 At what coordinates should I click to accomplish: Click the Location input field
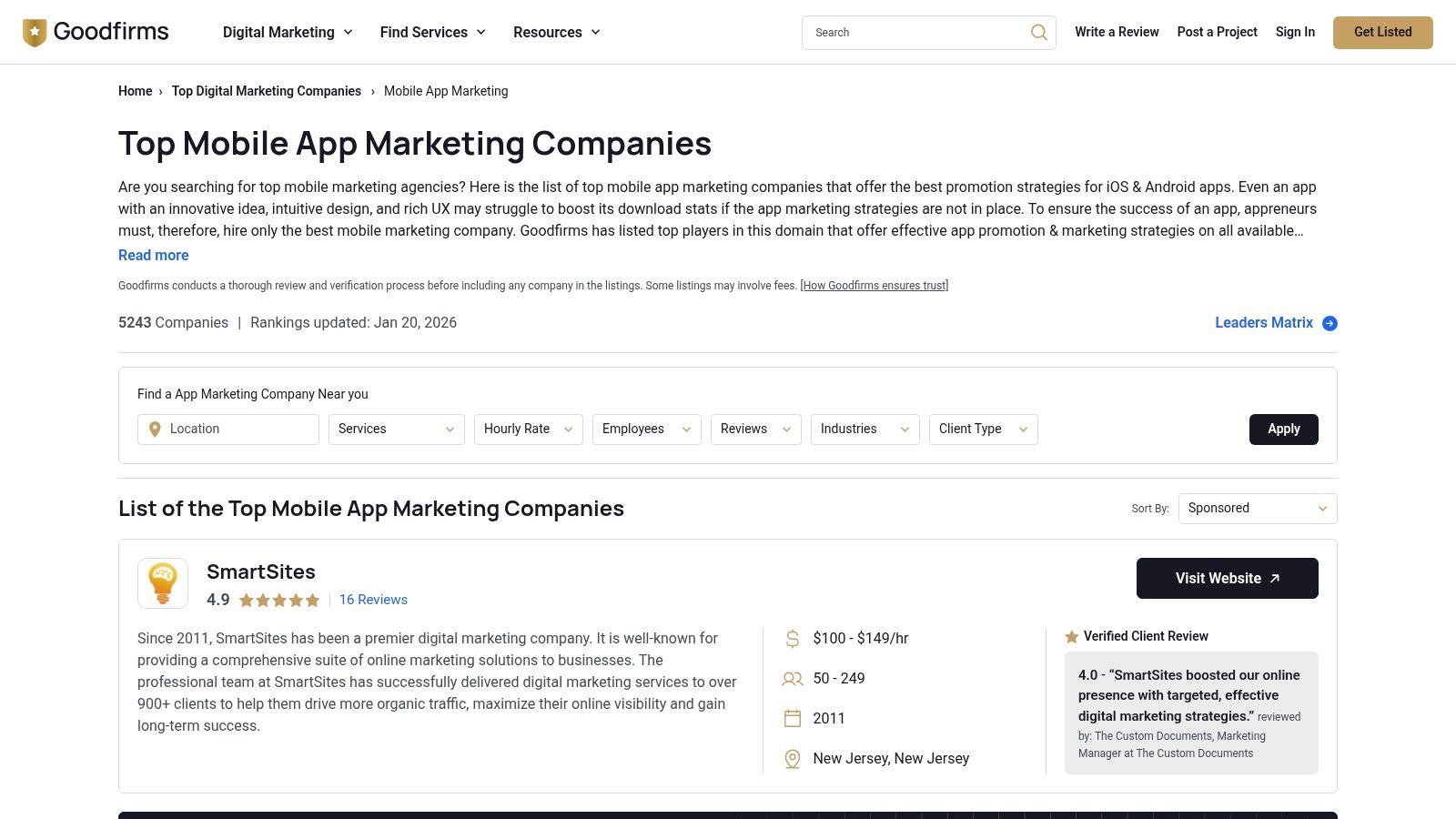pyautogui.click(x=228, y=430)
